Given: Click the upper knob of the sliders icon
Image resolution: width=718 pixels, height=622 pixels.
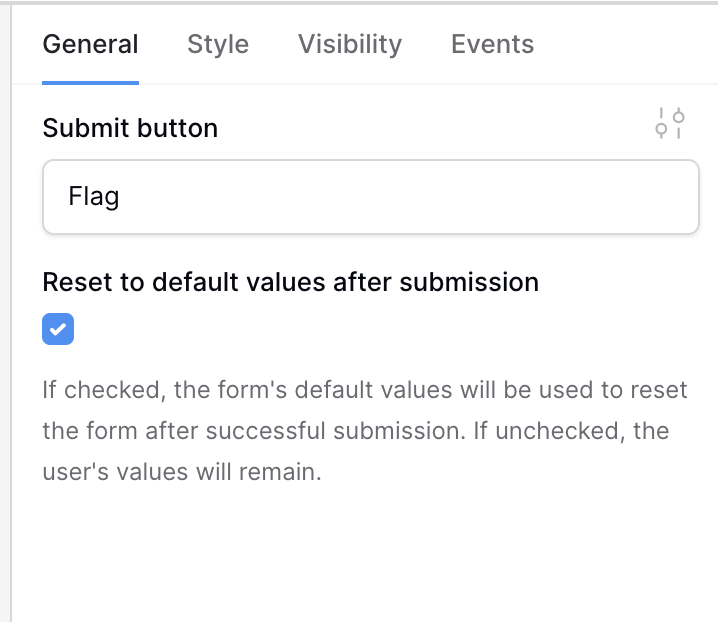Looking at the screenshot, I should [x=679, y=117].
